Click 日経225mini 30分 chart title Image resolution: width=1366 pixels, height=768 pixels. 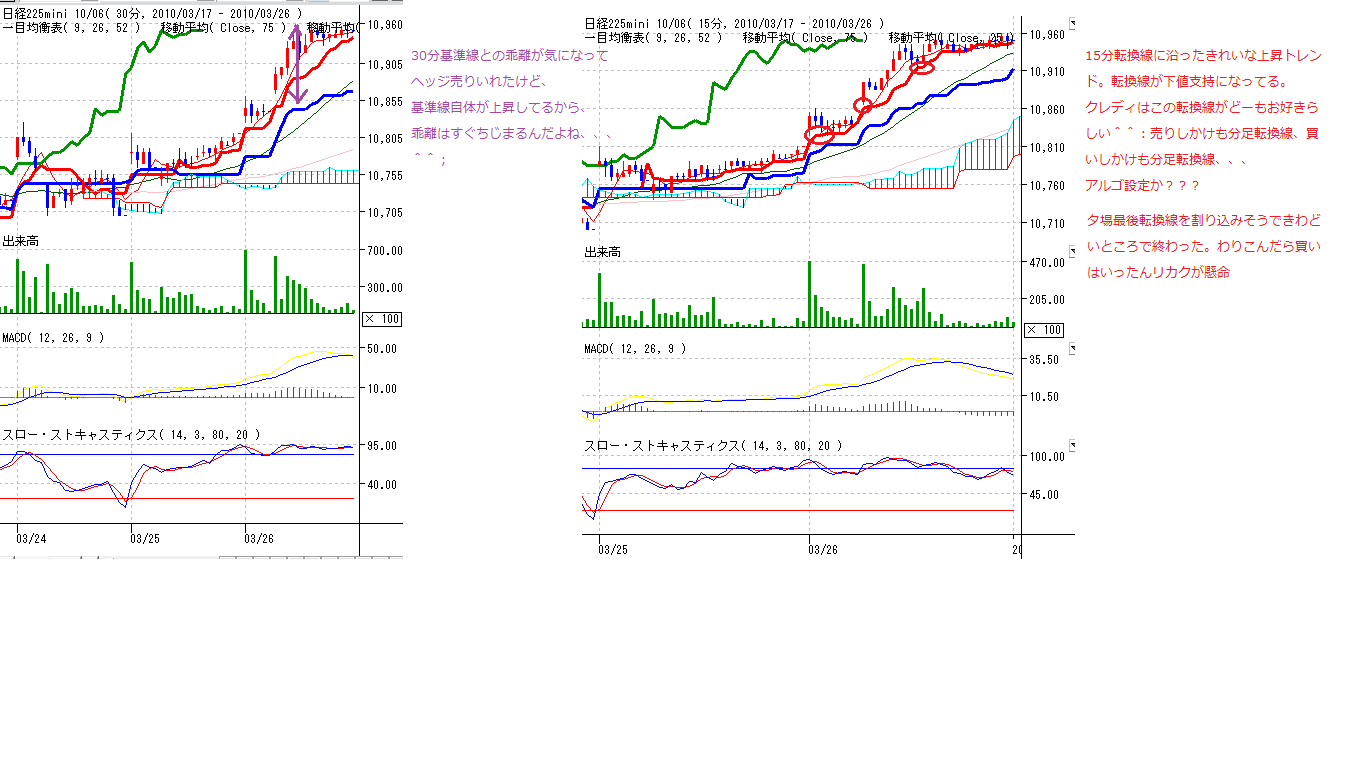pyautogui.click(x=151, y=14)
